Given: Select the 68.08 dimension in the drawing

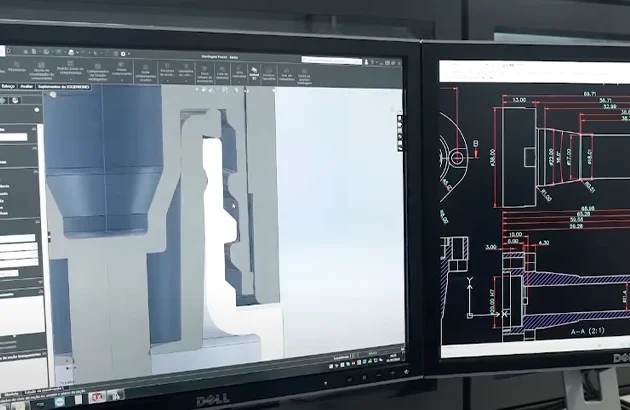Looking at the screenshot, I should point(588,208).
